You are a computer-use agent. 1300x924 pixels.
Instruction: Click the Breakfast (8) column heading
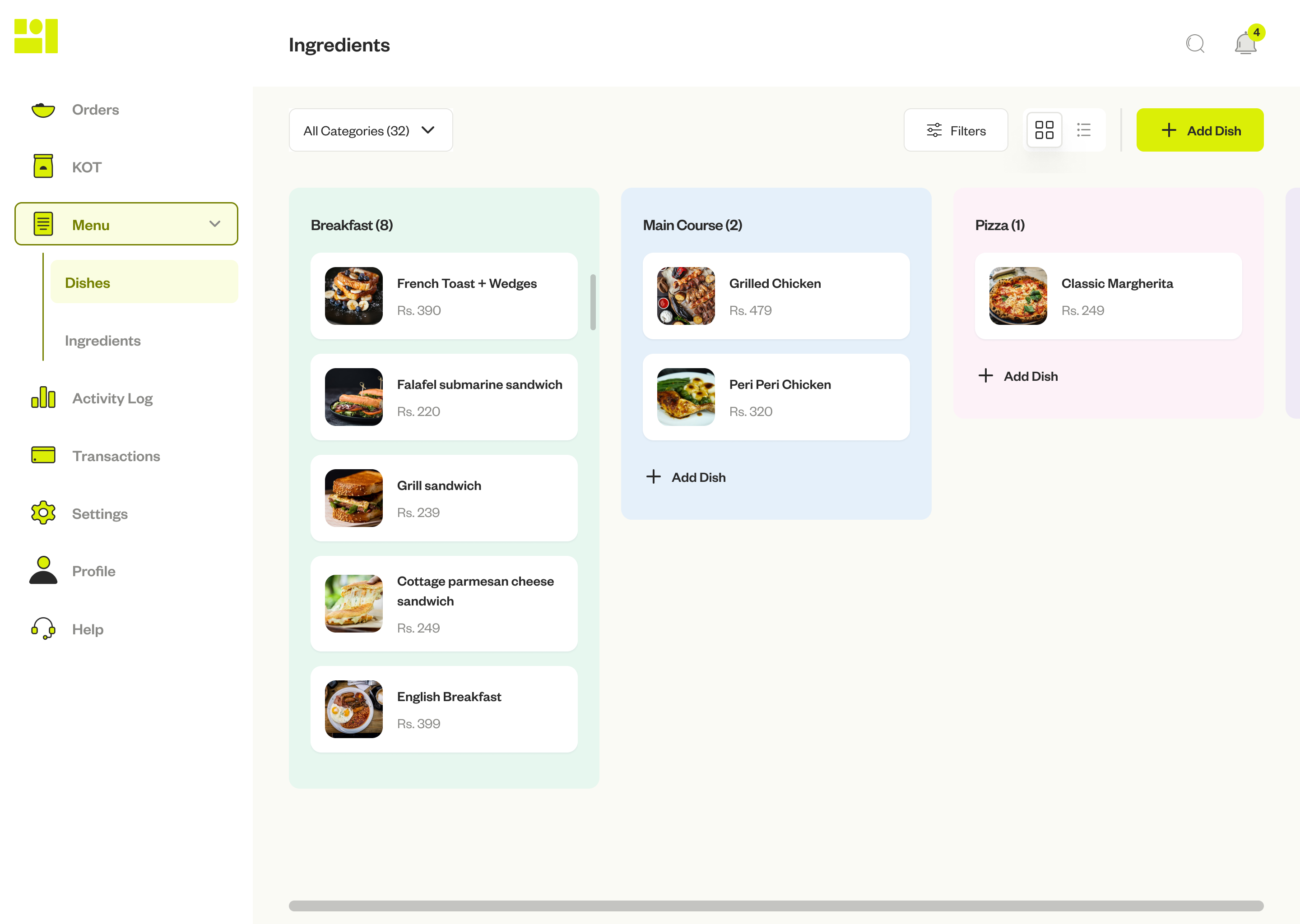pos(352,225)
